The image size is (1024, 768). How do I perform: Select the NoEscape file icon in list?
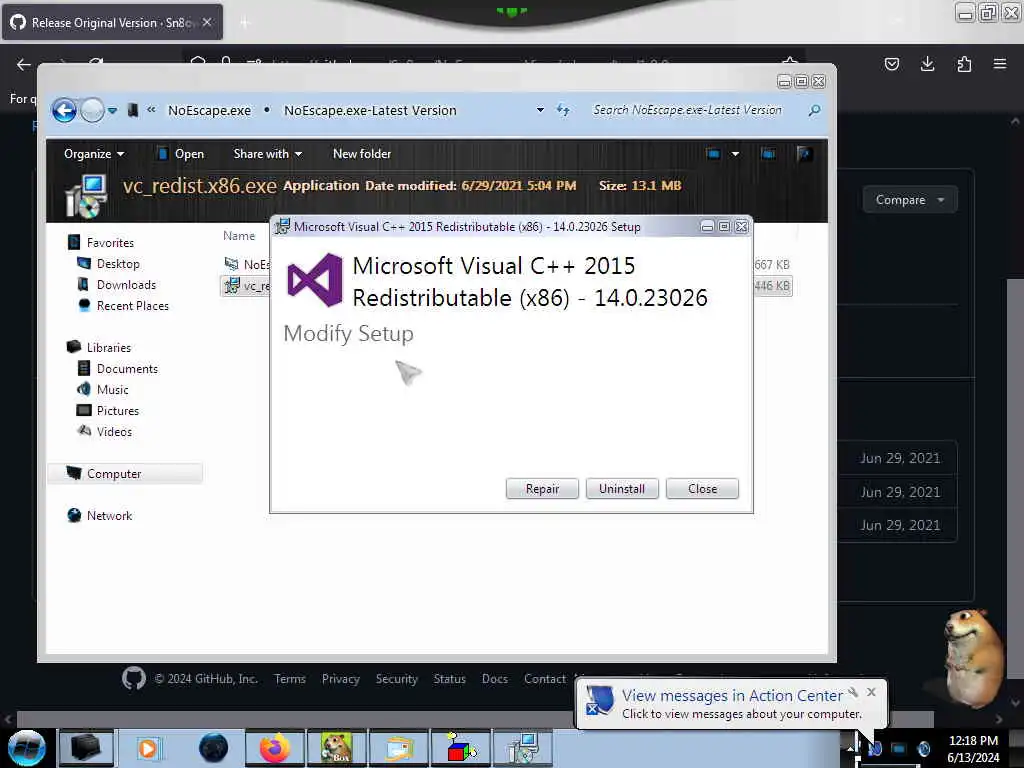232,263
